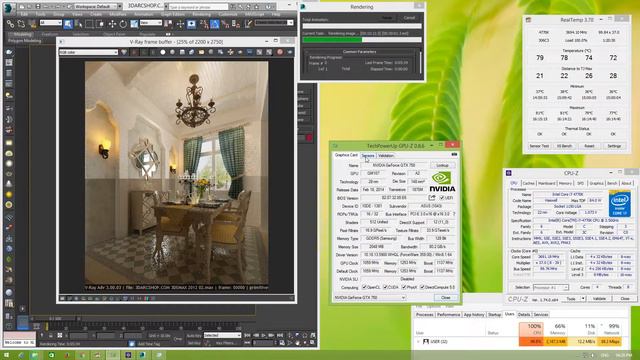Open the Mainboard tab in CPU-Z
Screen dimensions: 640x360
pyautogui.click(x=547, y=183)
